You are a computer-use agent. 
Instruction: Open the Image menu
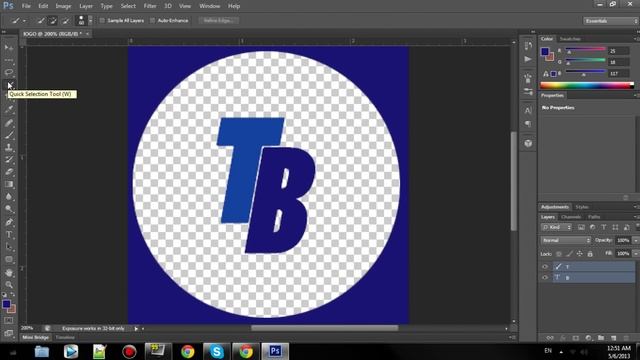click(x=63, y=6)
